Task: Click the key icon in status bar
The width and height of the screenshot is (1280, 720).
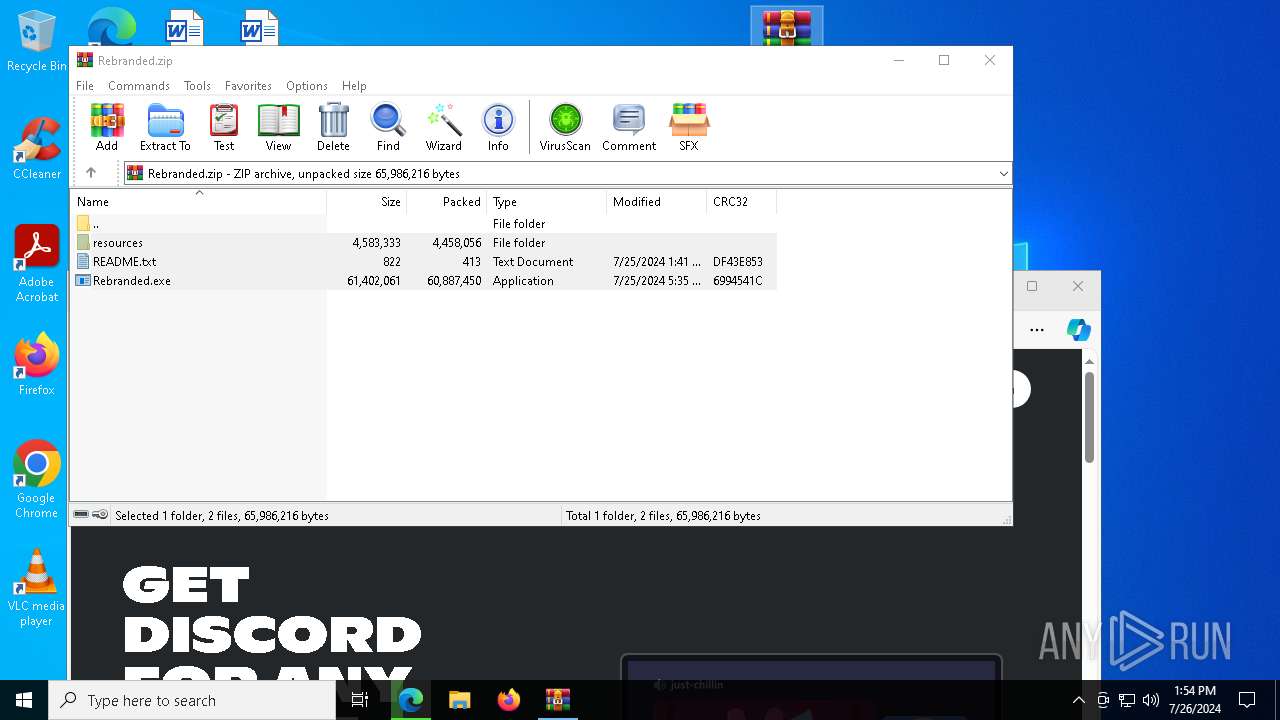Action: coord(100,515)
